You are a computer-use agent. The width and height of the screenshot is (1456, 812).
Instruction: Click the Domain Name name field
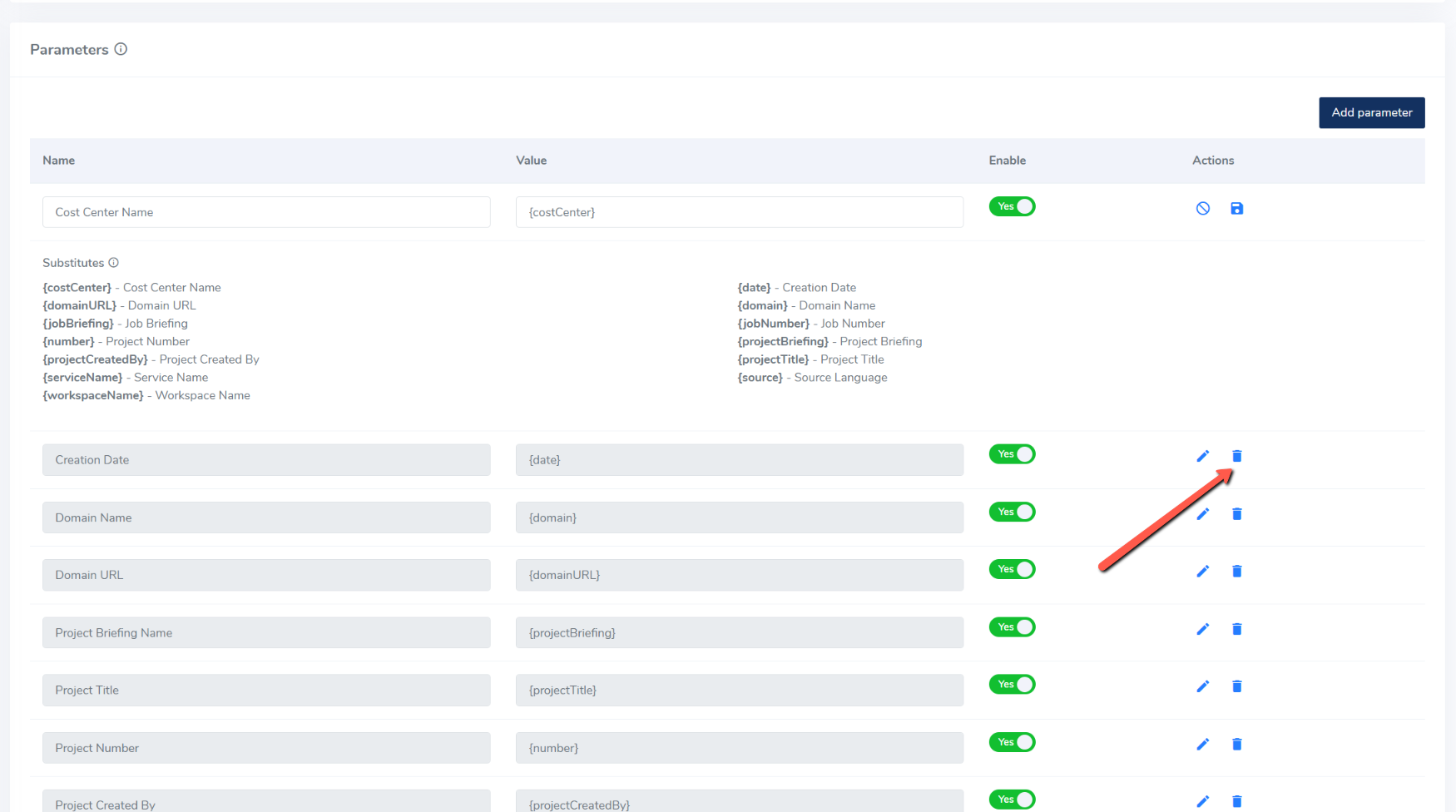[266, 517]
